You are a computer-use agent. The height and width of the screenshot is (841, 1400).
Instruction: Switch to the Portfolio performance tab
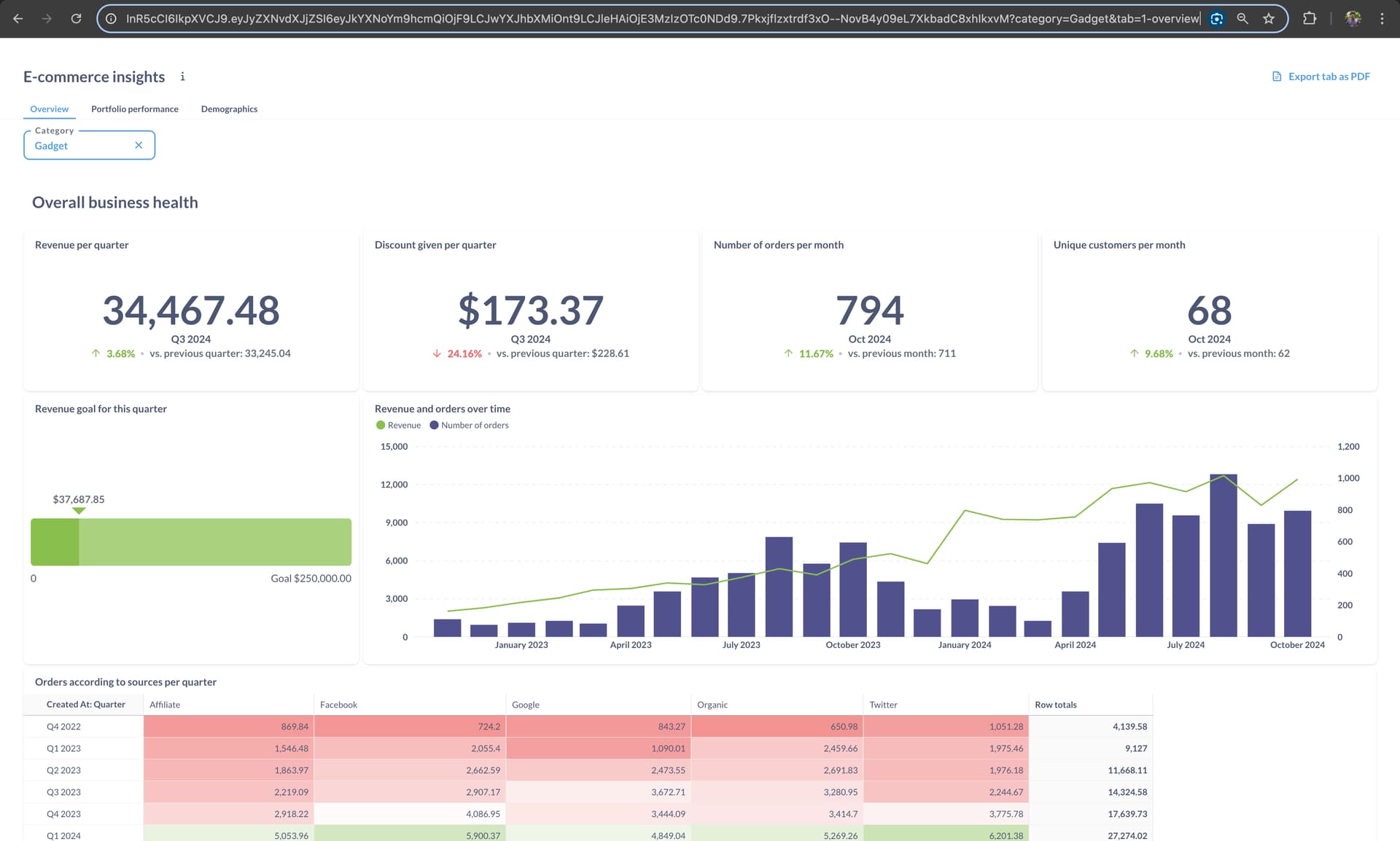[x=134, y=109]
